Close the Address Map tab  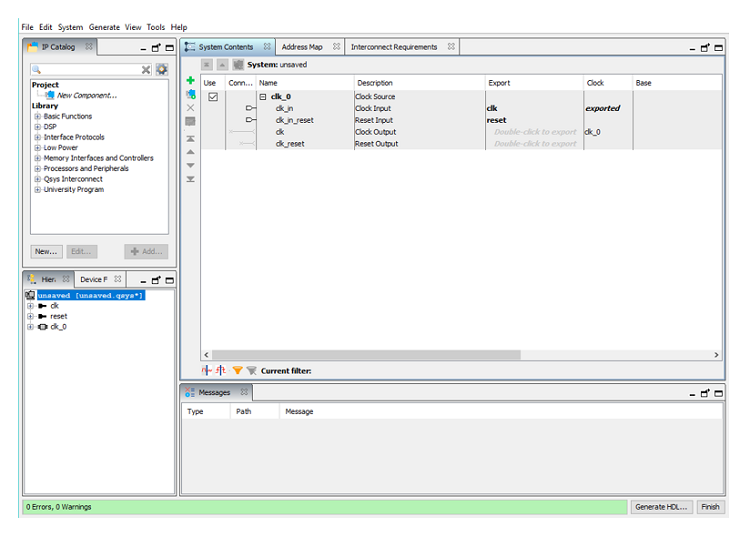[x=336, y=46]
